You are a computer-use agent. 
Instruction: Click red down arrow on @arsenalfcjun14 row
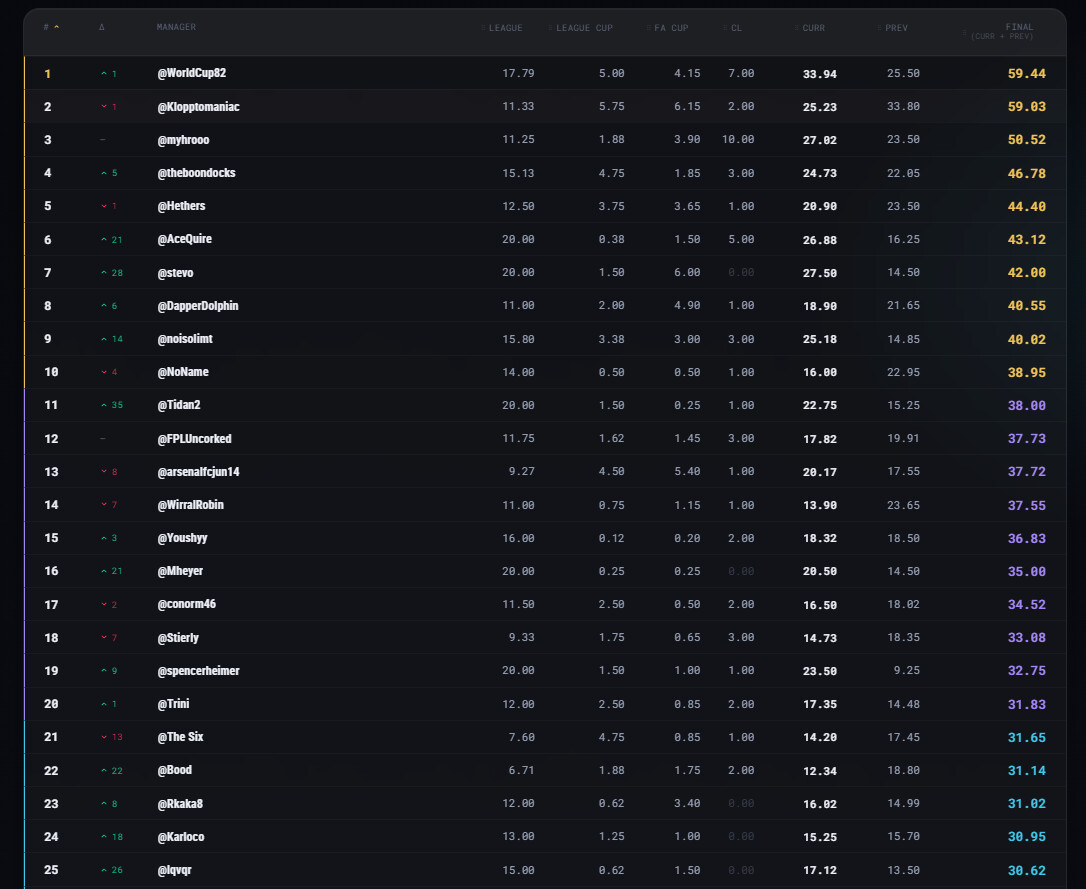(104, 472)
